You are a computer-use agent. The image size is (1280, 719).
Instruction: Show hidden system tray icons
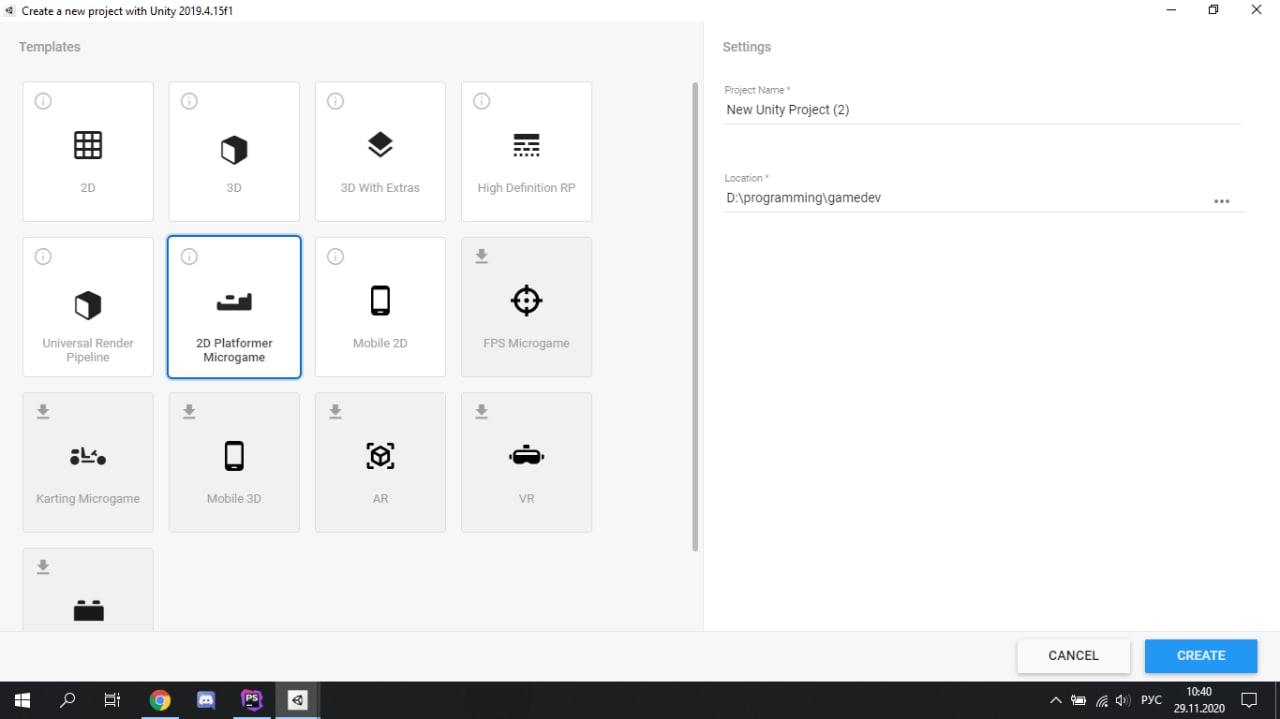(x=1056, y=700)
